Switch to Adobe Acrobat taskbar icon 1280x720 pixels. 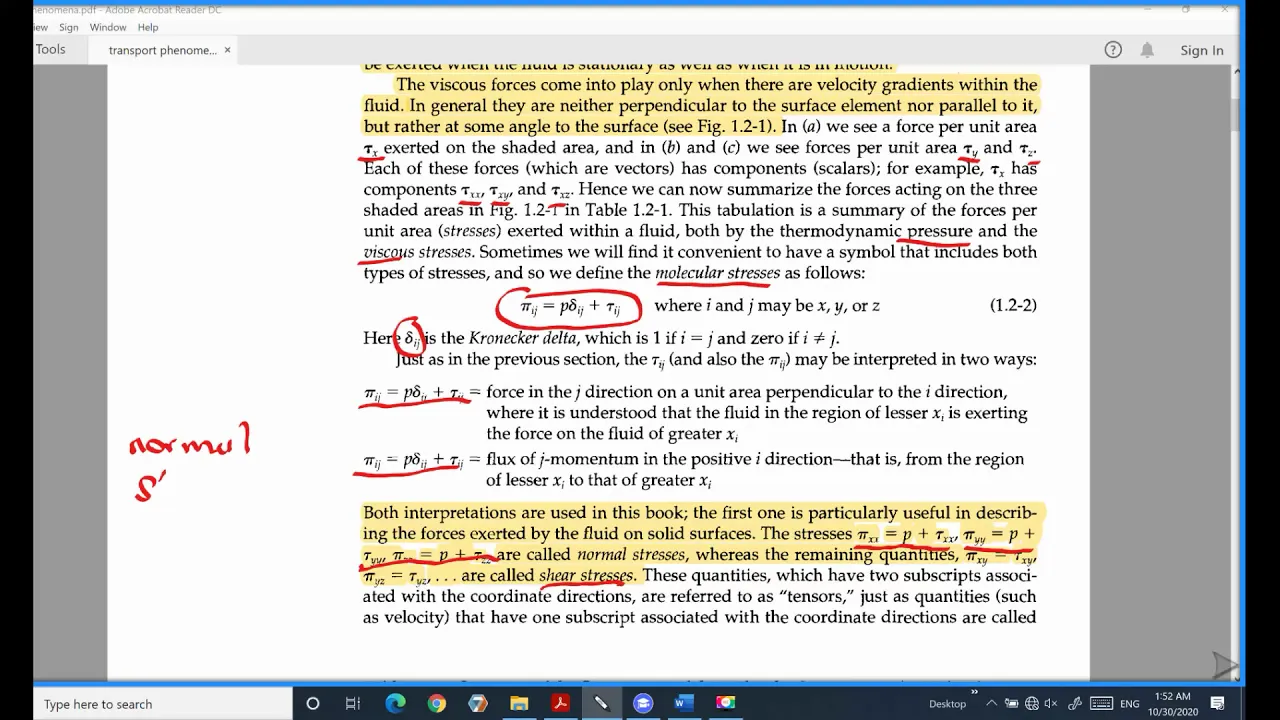click(560, 704)
